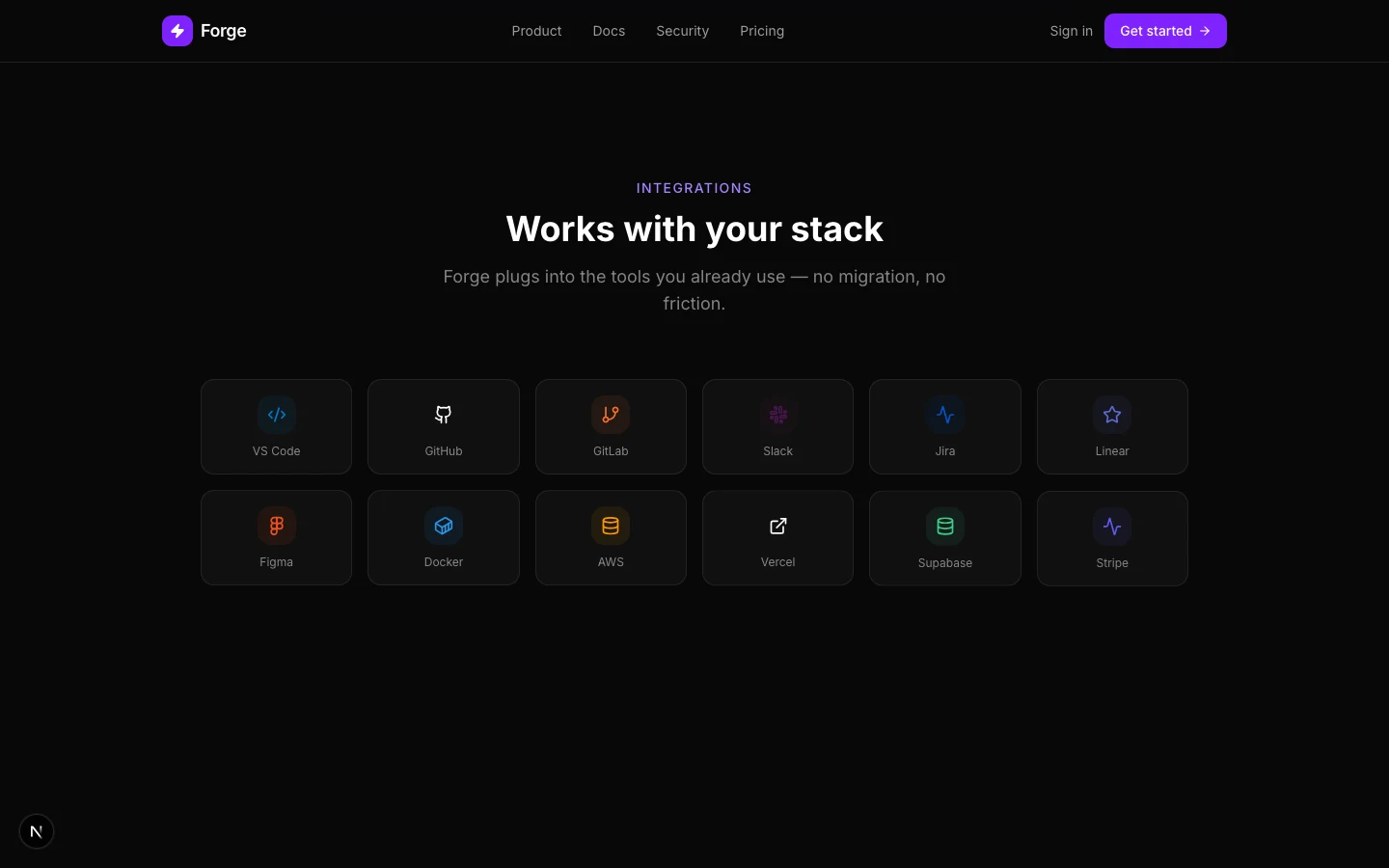This screenshot has width=1389, height=868.
Task: Click the Figma logo icon
Action: (277, 526)
